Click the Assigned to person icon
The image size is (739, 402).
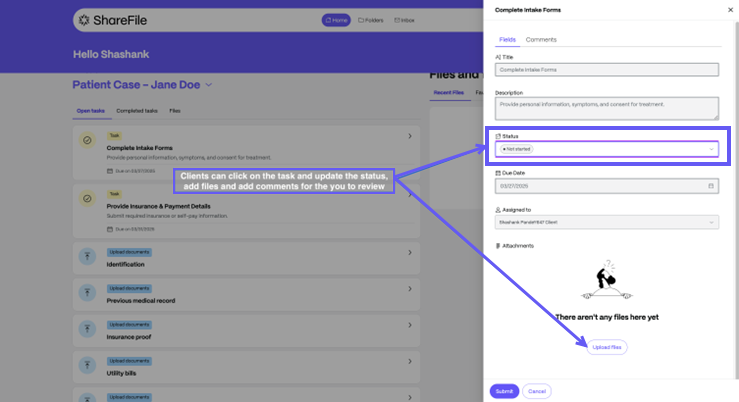[498, 210]
